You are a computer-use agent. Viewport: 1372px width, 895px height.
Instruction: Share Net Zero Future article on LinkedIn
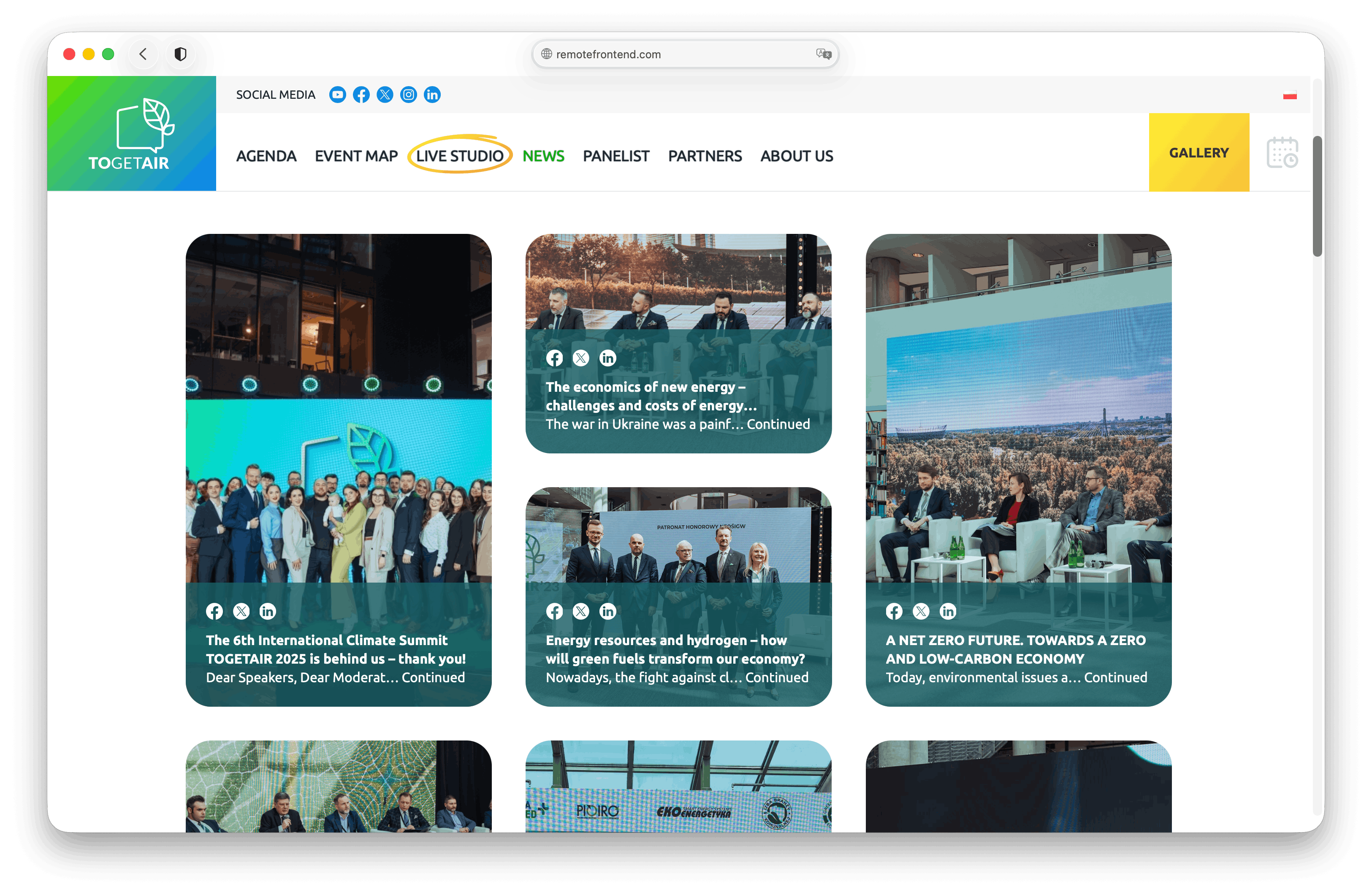[x=948, y=611]
